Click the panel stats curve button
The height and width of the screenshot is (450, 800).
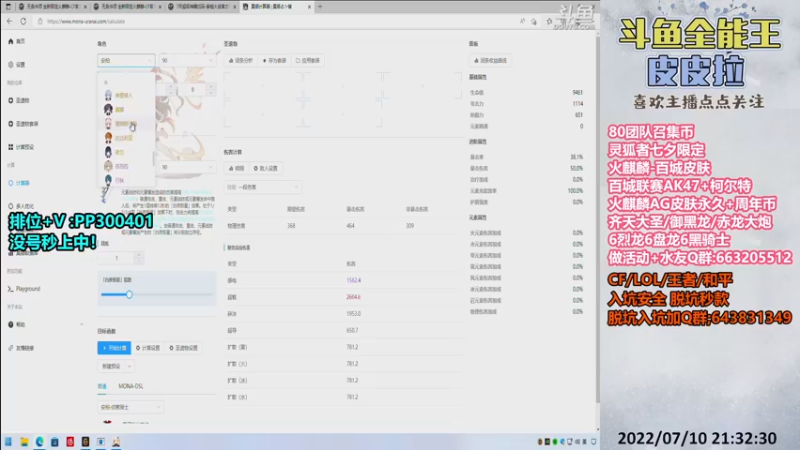490,60
